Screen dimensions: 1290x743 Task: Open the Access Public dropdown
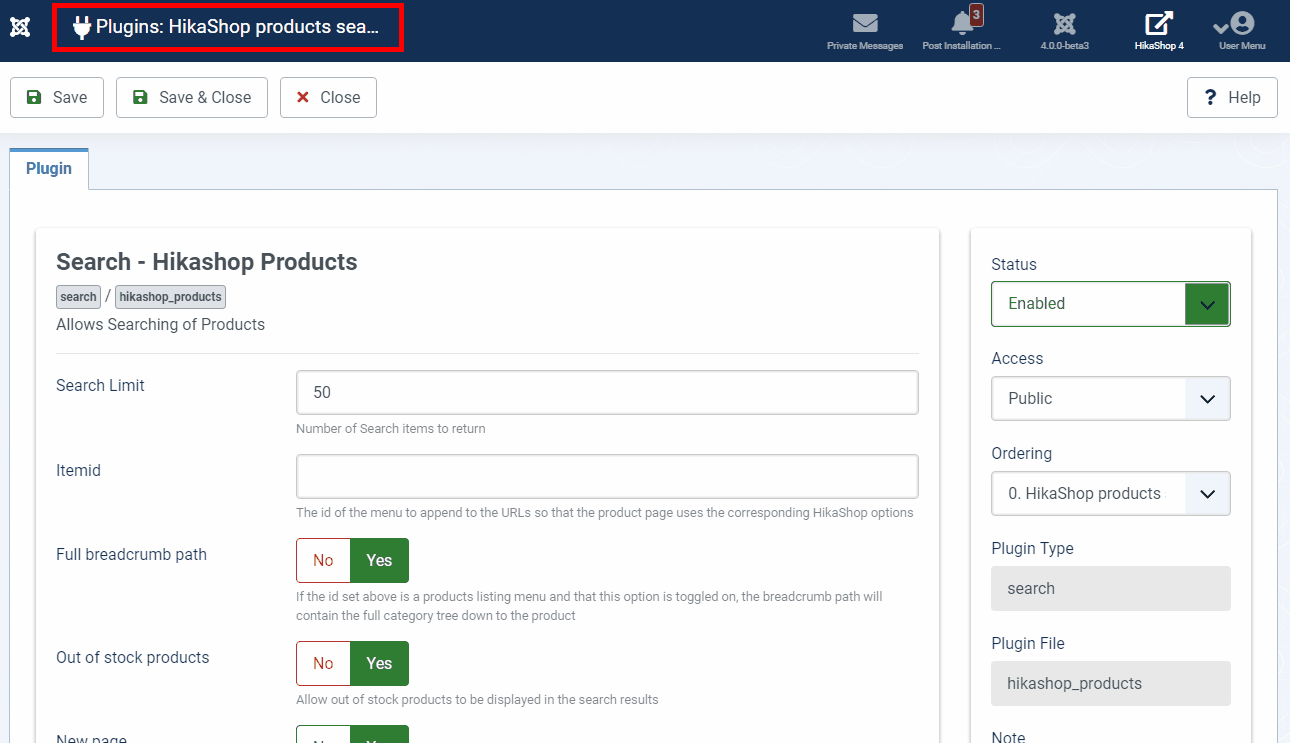coord(1111,398)
